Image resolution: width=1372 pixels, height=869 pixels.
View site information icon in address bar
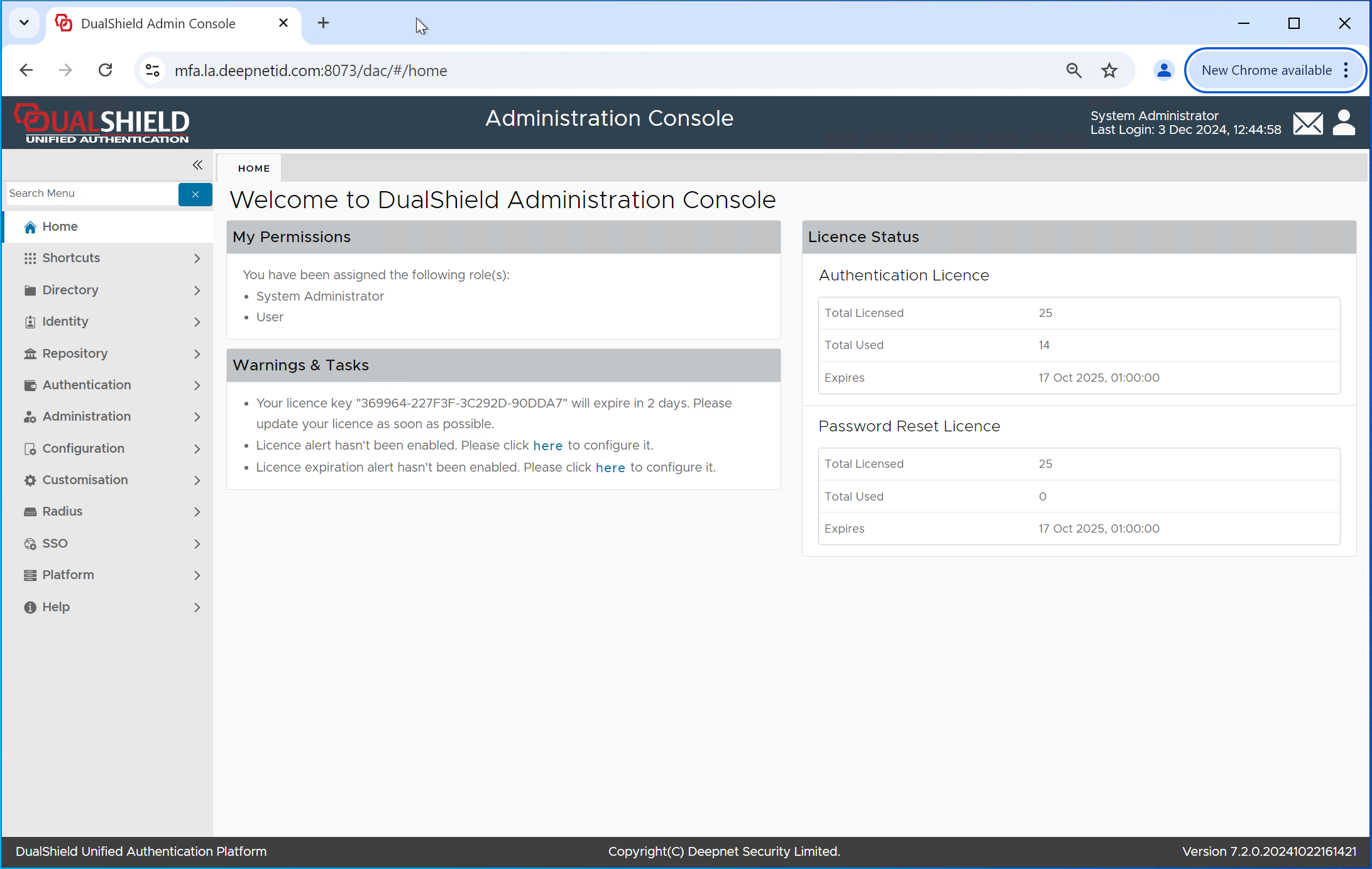click(x=153, y=70)
